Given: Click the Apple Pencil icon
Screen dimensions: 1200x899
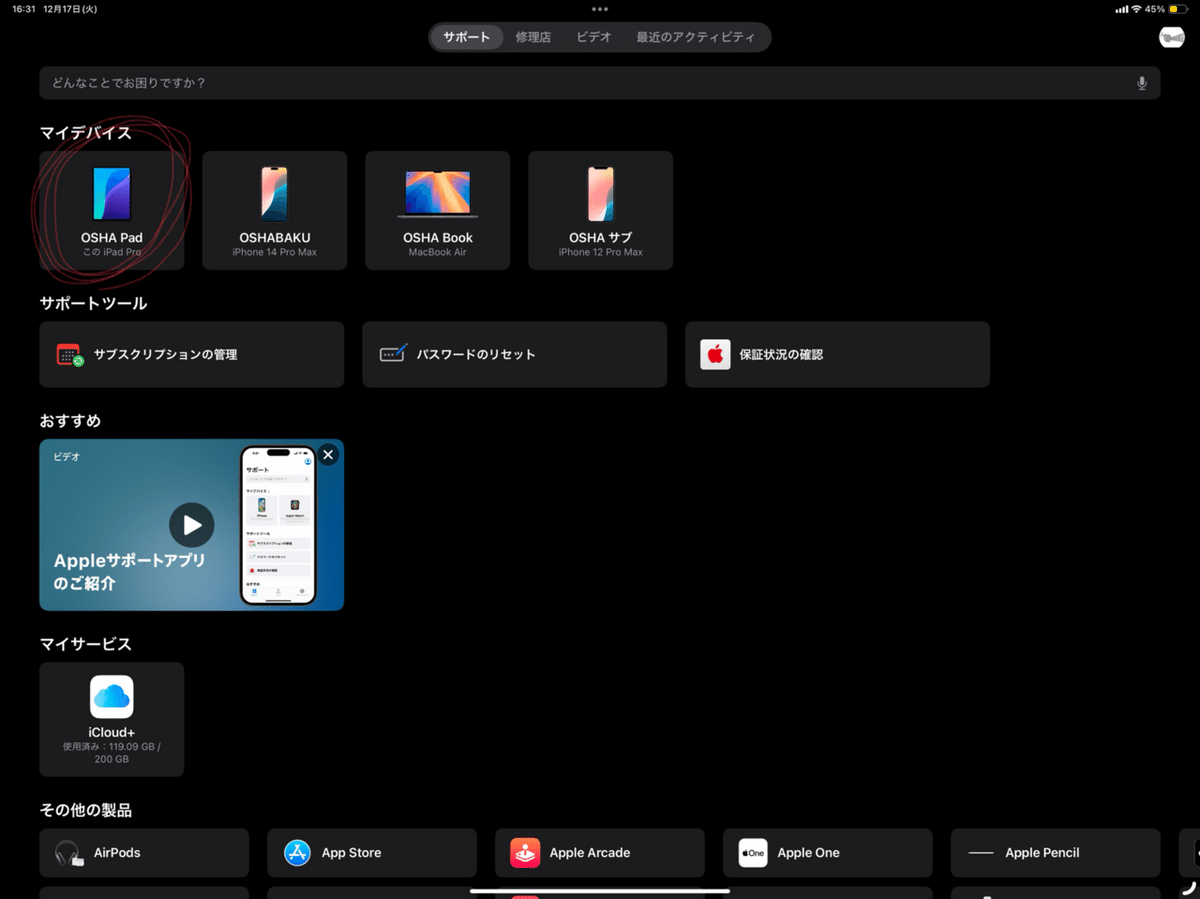Looking at the screenshot, I should click(981, 853).
